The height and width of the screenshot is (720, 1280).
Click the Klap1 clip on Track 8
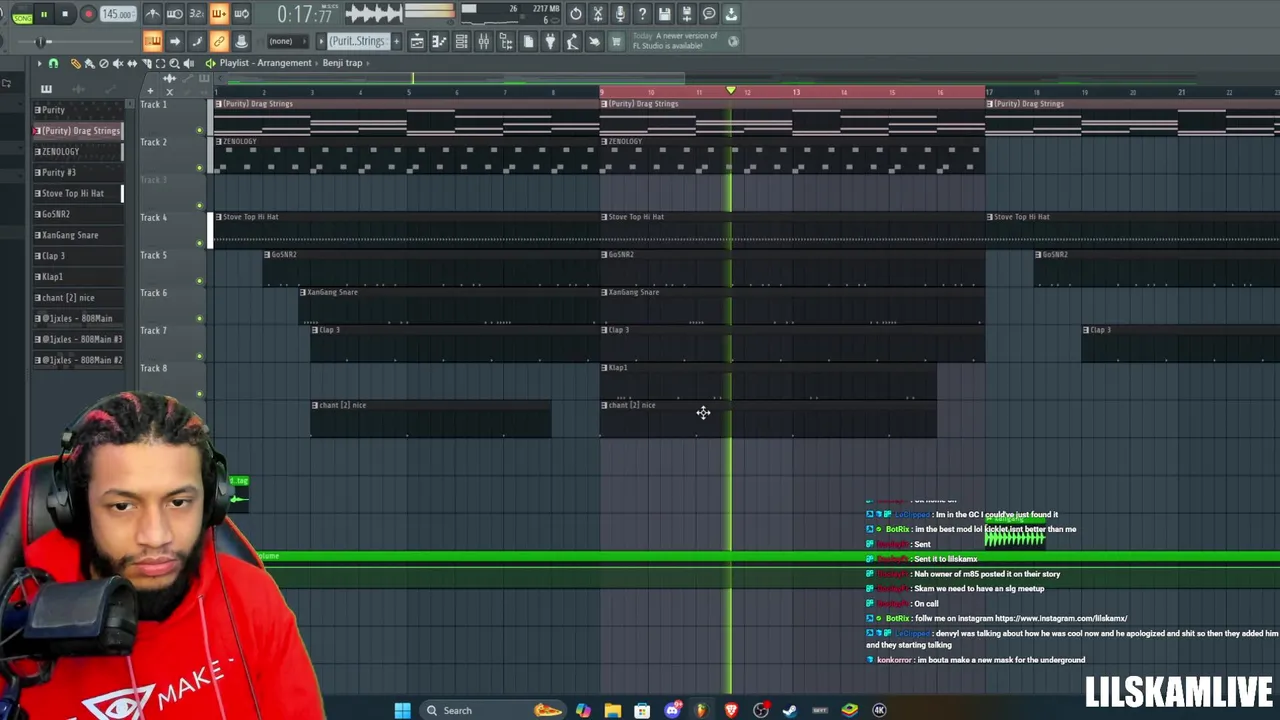(768, 380)
